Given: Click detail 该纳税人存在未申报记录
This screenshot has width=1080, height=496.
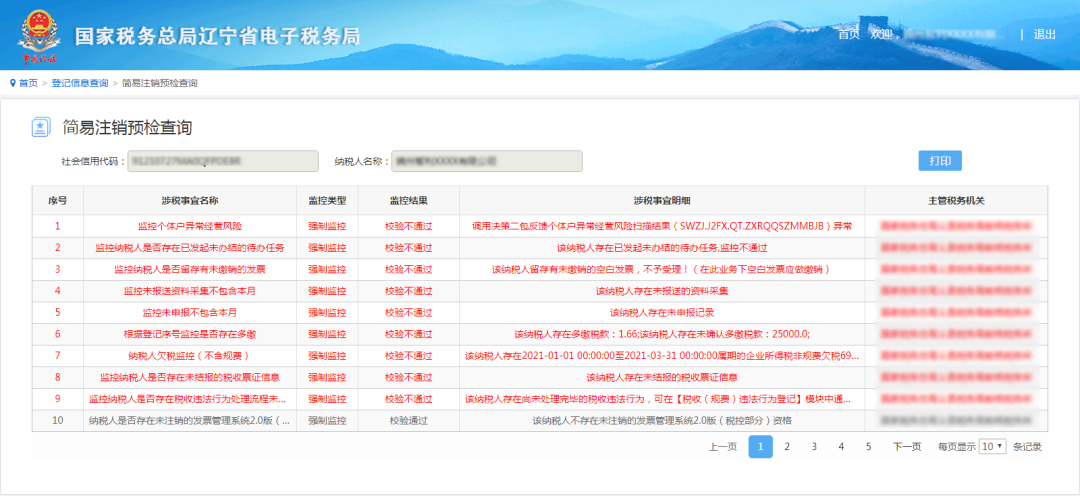Looking at the screenshot, I should pos(662,313).
